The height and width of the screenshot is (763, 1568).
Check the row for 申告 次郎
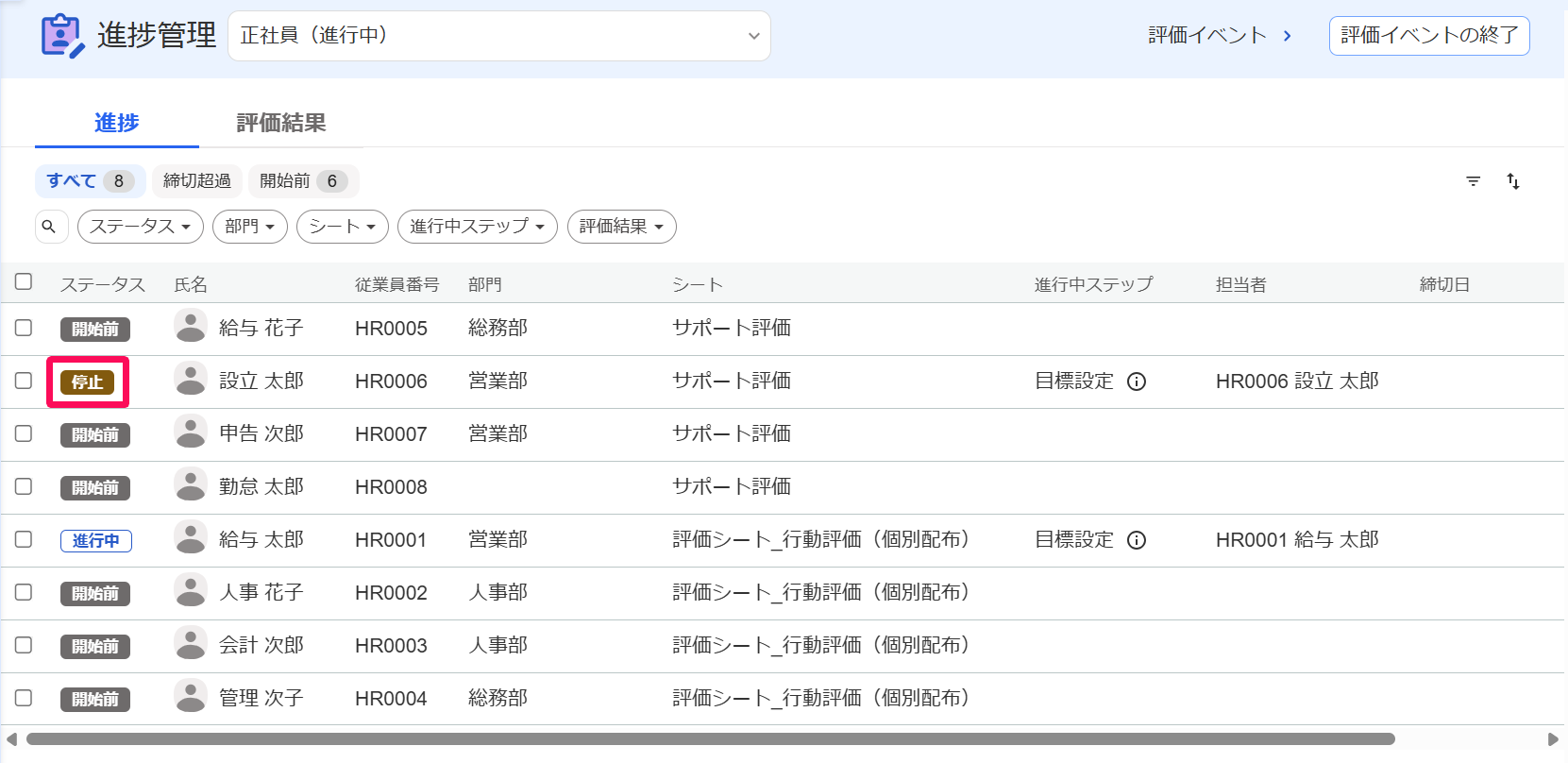coord(24,433)
